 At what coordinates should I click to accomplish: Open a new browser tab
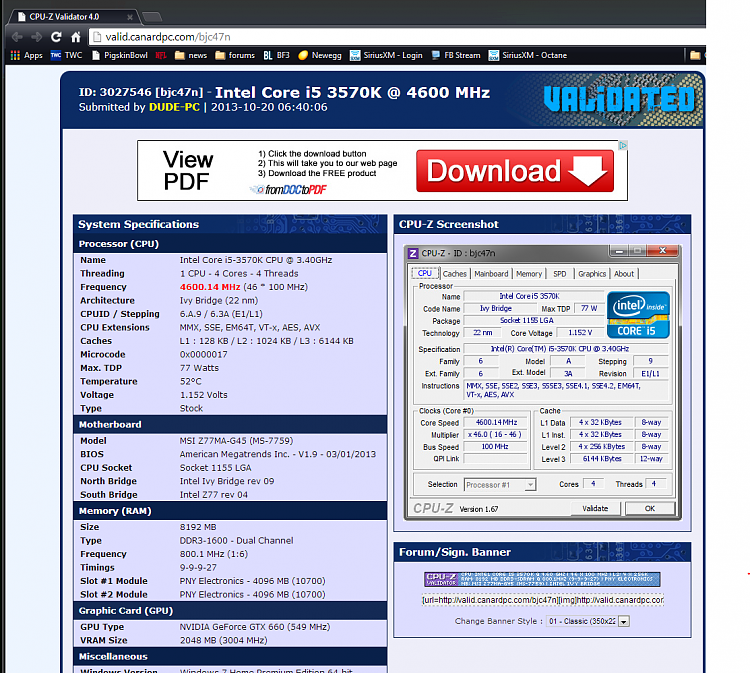[x=152, y=17]
